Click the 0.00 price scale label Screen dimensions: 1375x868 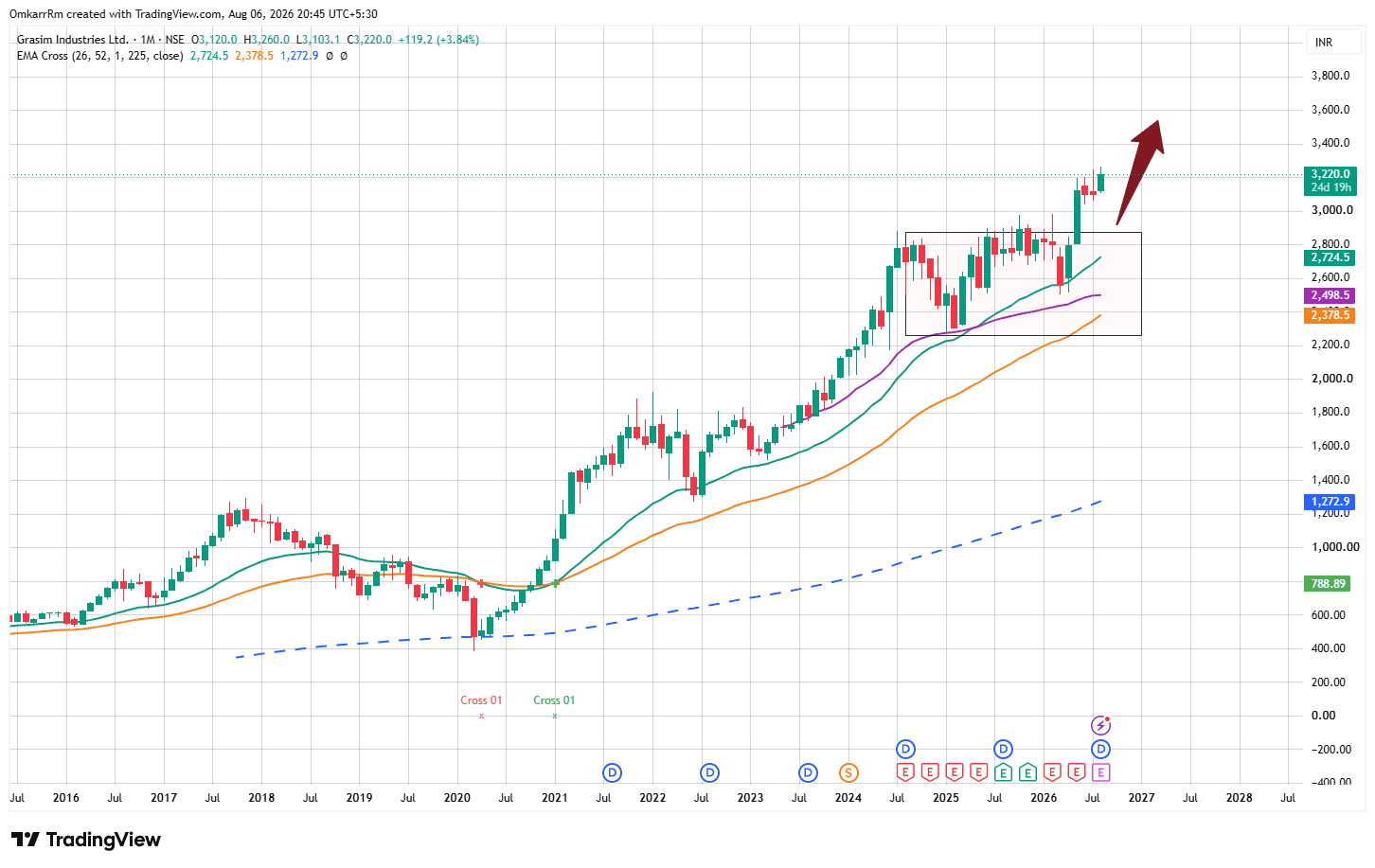tap(1324, 716)
